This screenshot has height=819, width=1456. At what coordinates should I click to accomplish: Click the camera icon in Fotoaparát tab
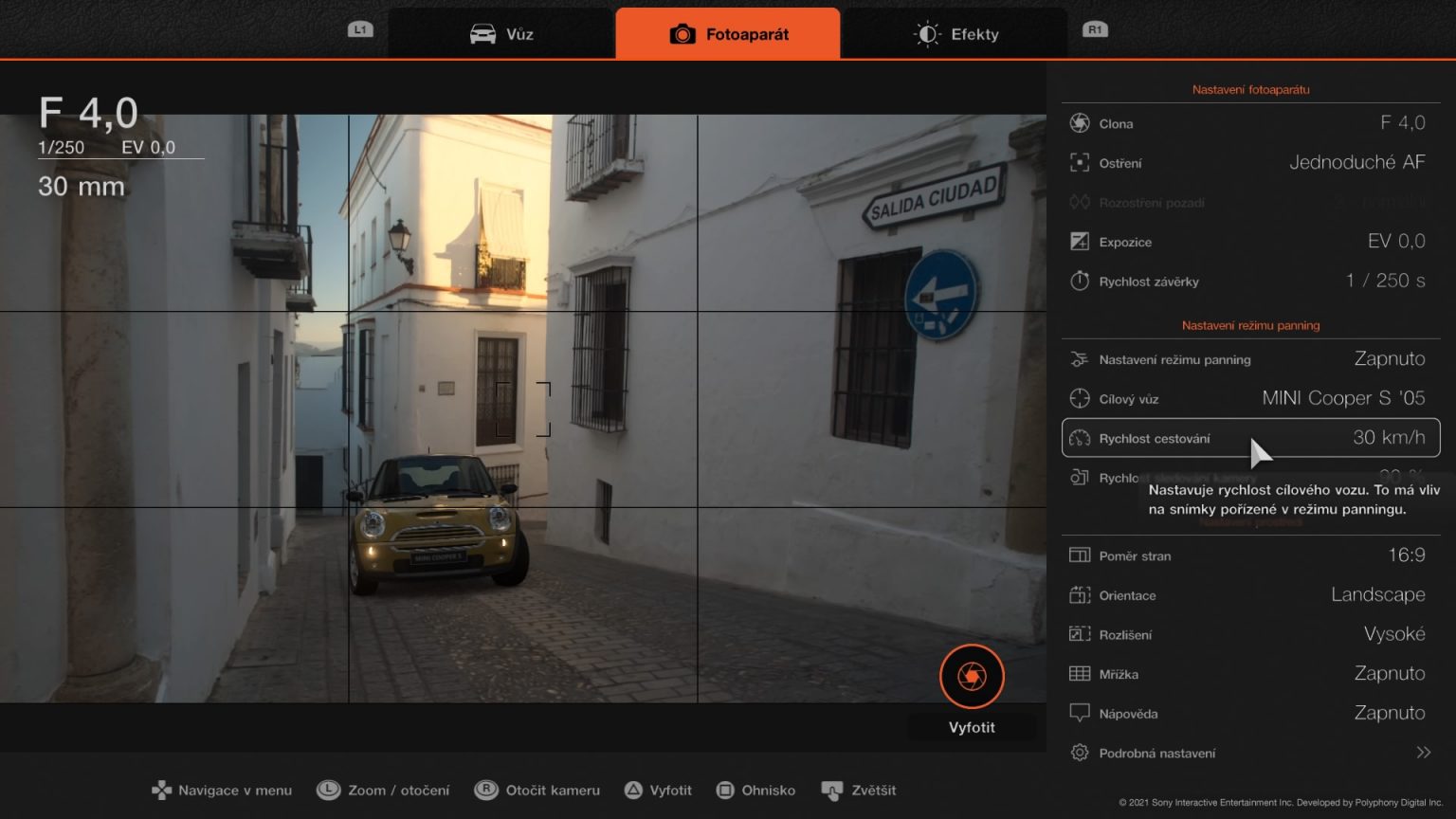[682, 34]
